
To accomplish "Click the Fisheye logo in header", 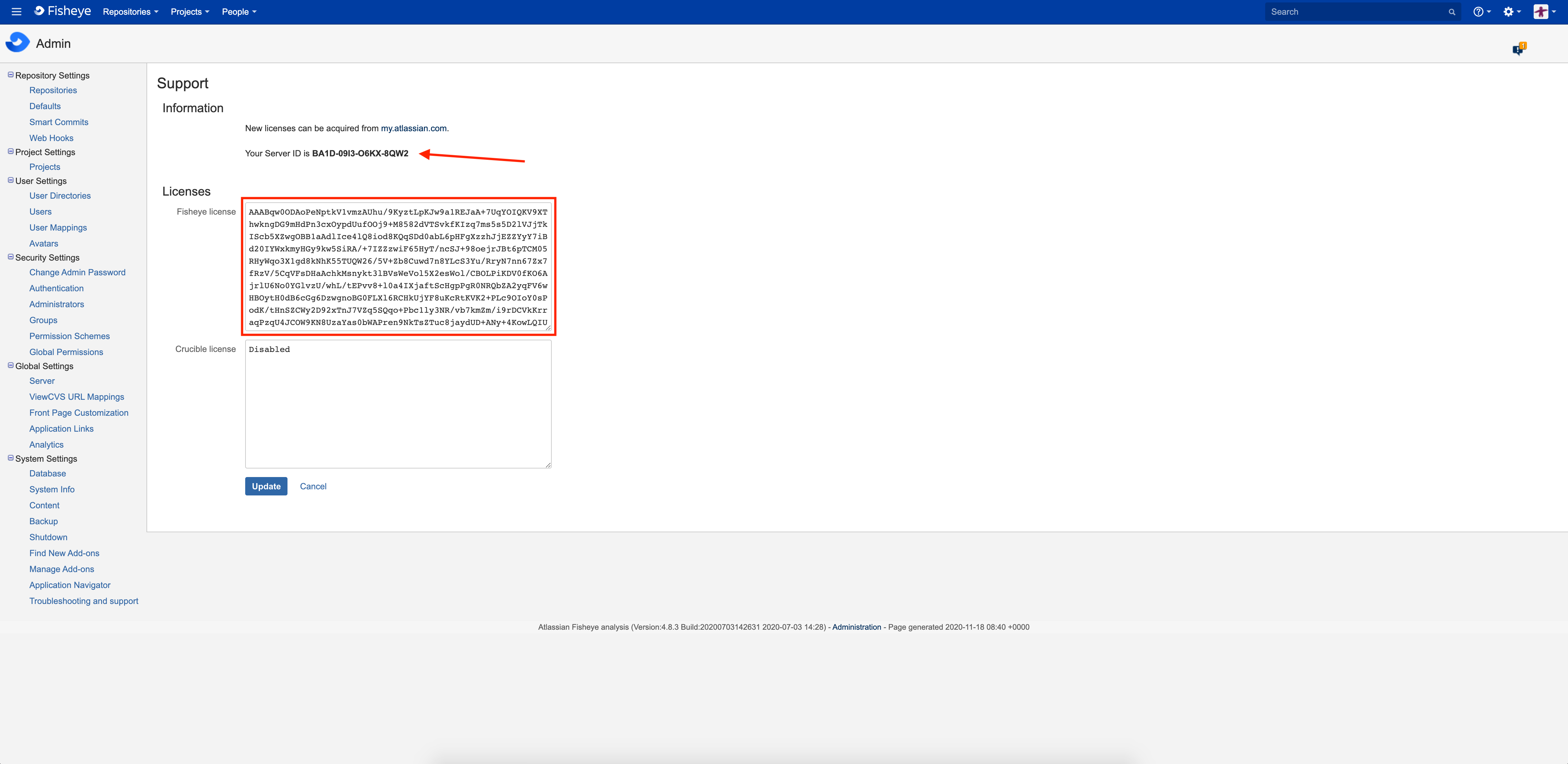I will click(63, 12).
